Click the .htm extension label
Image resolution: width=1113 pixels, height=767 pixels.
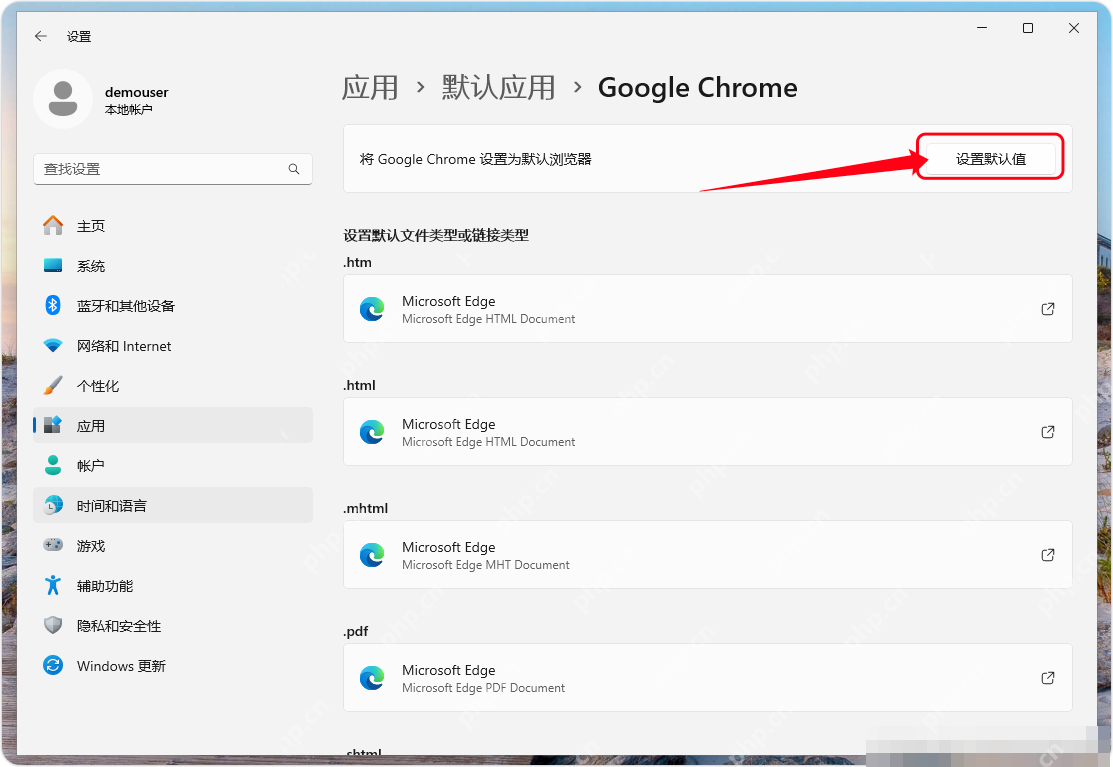[357, 262]
